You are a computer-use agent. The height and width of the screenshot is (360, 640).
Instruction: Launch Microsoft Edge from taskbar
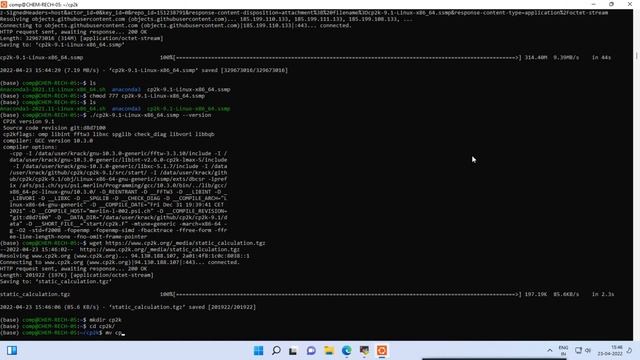[347, 351]
